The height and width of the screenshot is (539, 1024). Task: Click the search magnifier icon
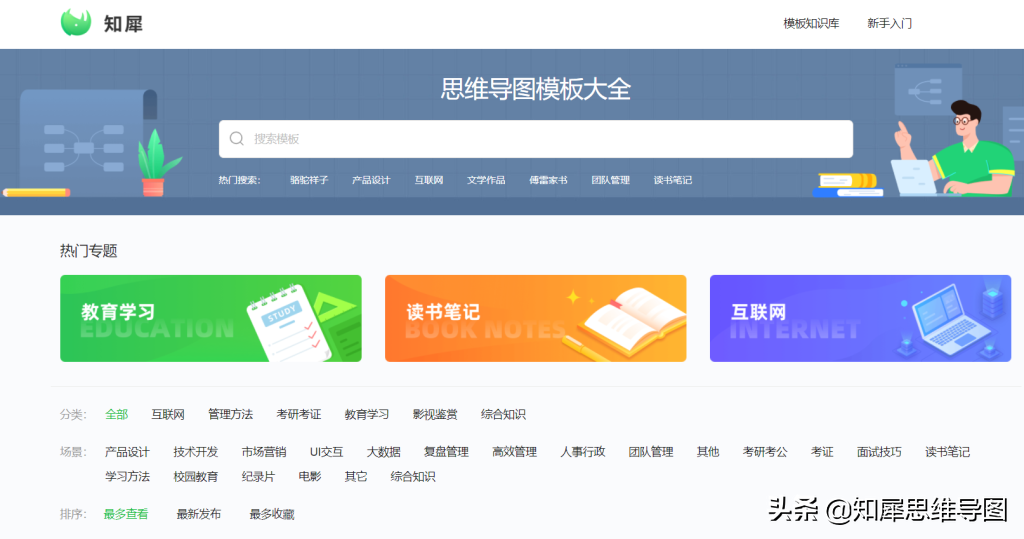click(236, 139)
